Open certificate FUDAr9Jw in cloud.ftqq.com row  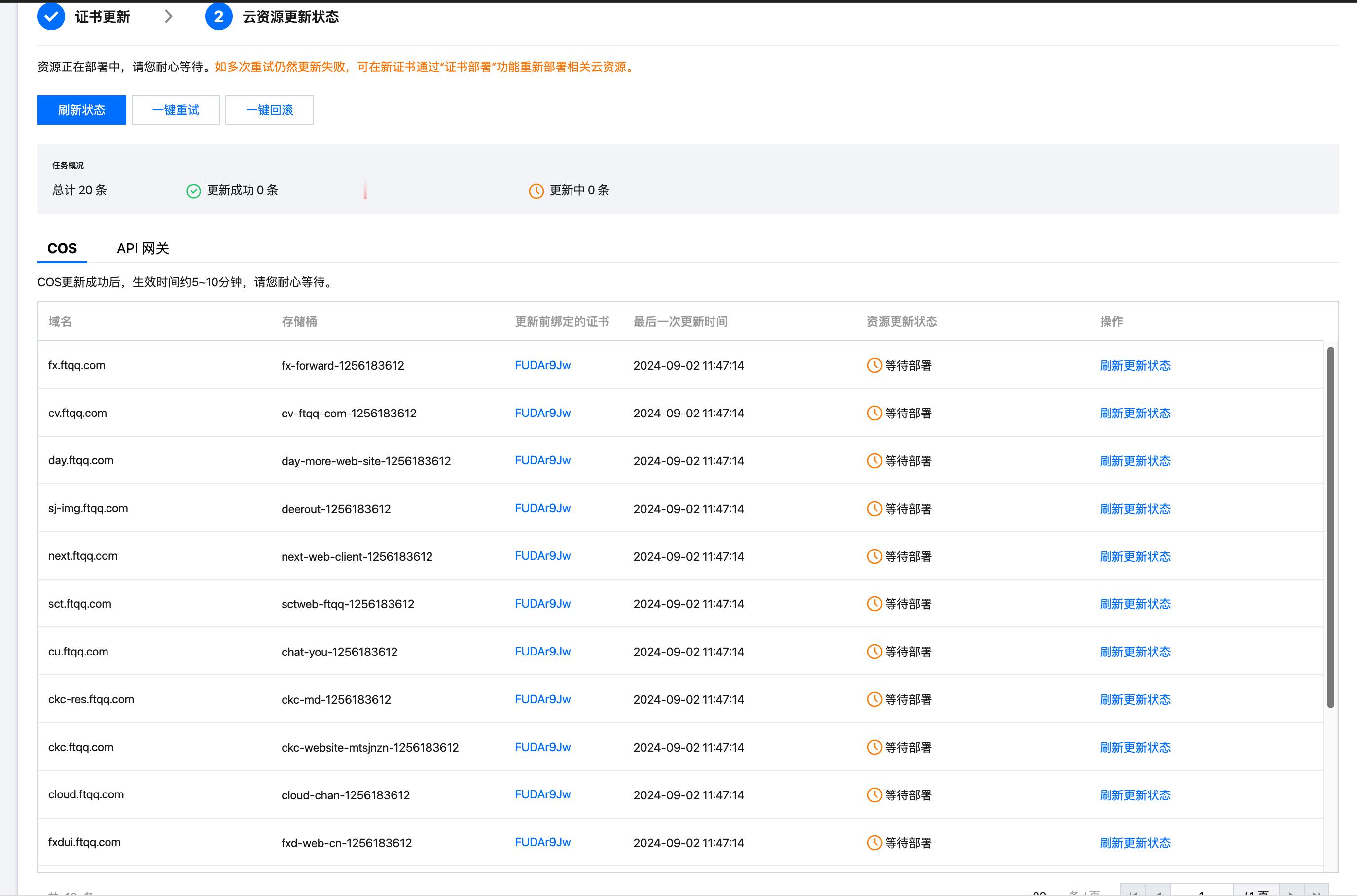coord(542,795)
